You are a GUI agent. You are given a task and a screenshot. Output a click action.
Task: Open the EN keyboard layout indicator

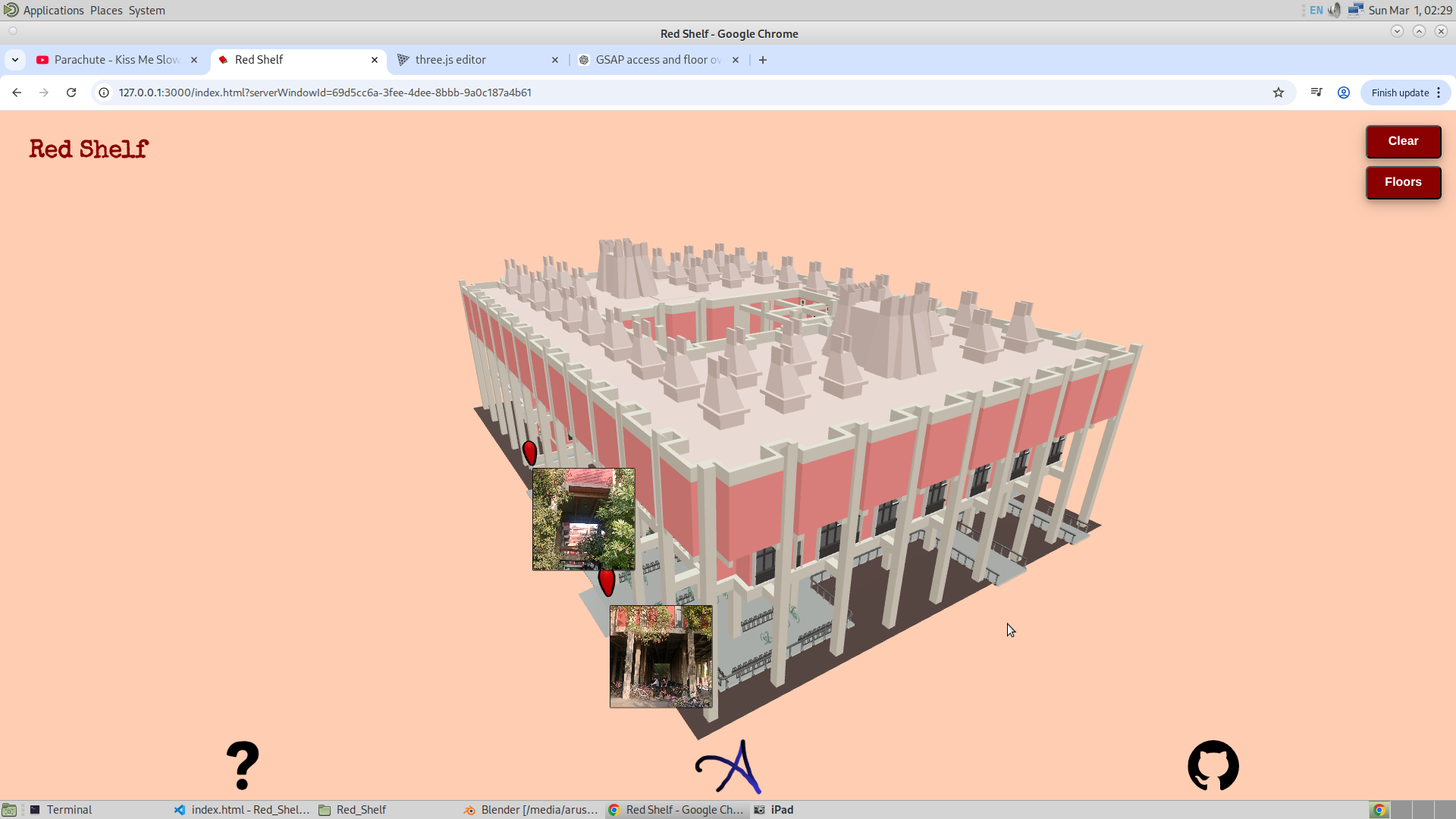point(1314,10)
